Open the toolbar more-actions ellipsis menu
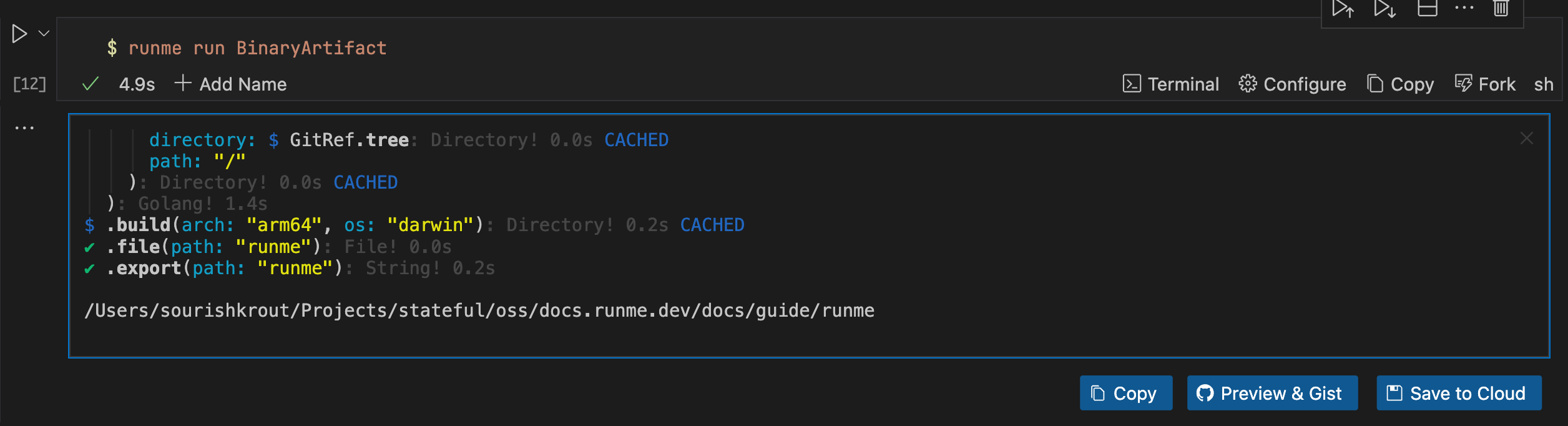 (x=1464, y=9)
